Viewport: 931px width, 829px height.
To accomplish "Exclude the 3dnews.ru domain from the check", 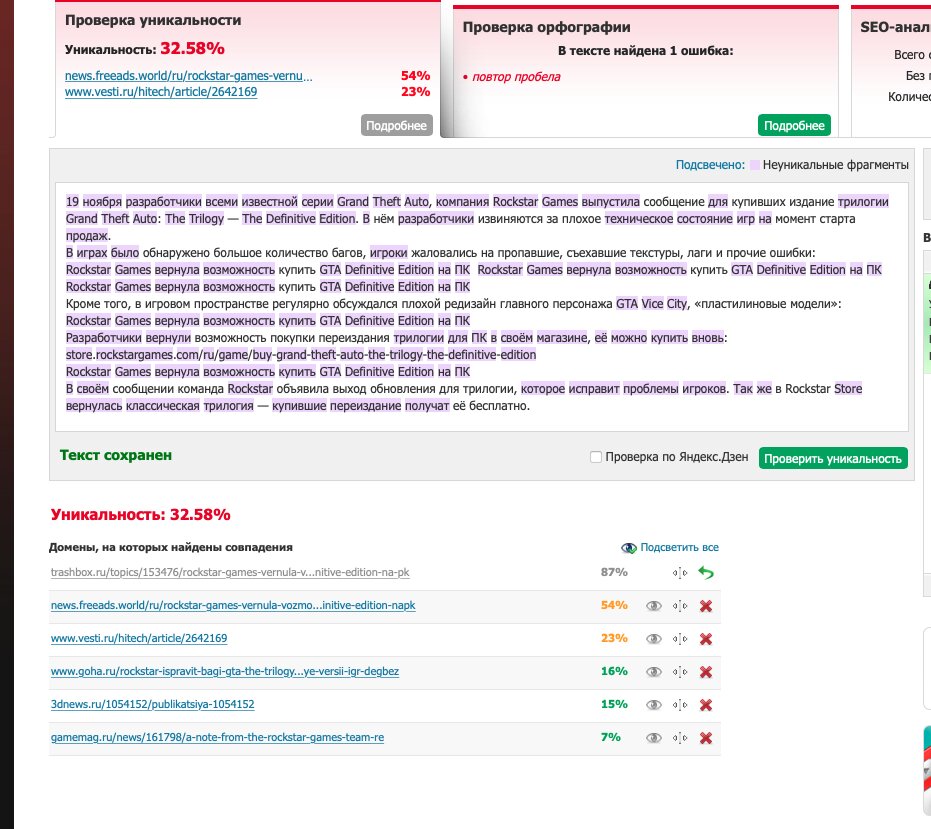I will point(705,705).
